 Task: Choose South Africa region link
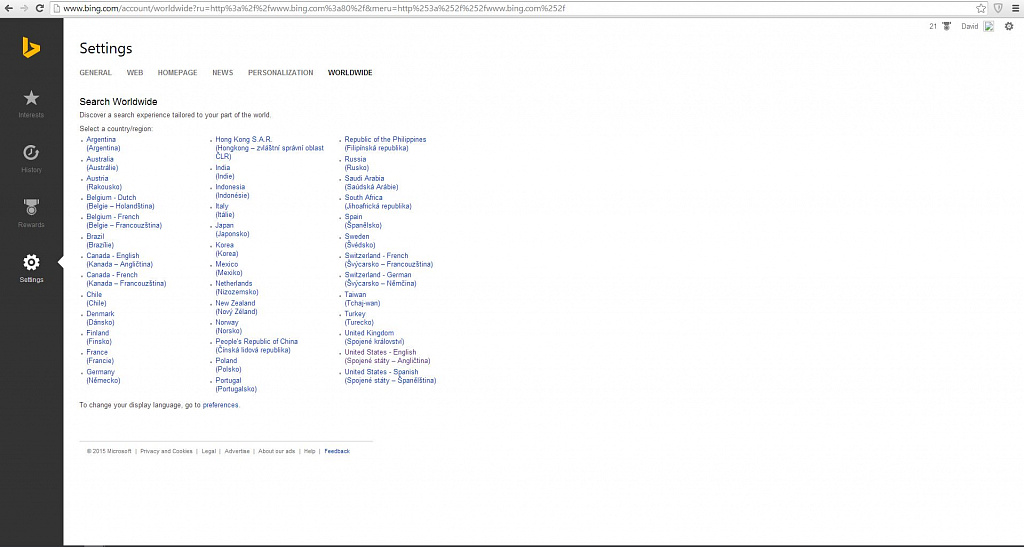coord(378,202)
